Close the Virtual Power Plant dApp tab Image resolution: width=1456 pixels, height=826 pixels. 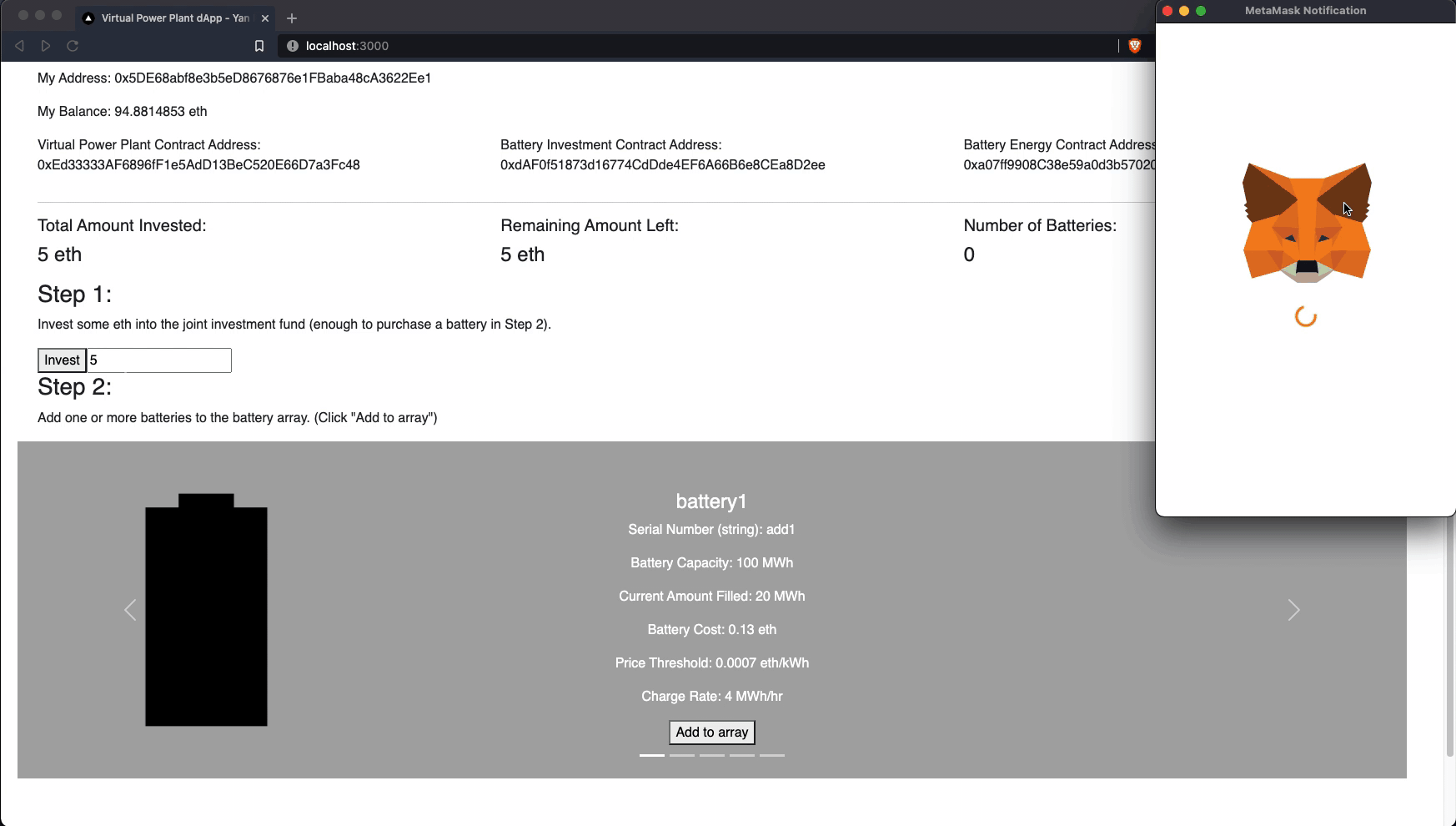click(265, 18)
